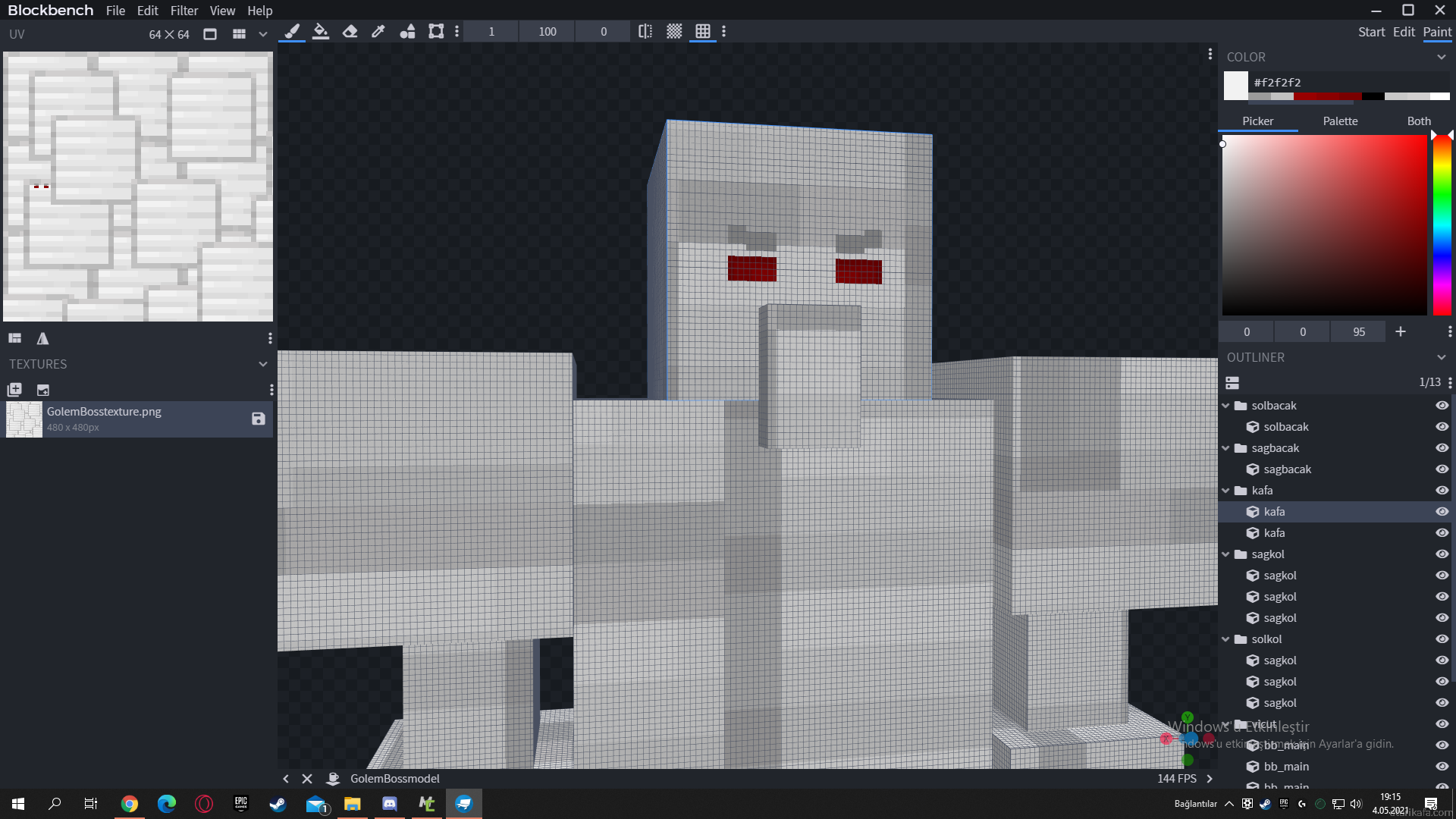Click UV panel cone-shaped icon
The image size is (1456, 819).
tap(42, 338)
